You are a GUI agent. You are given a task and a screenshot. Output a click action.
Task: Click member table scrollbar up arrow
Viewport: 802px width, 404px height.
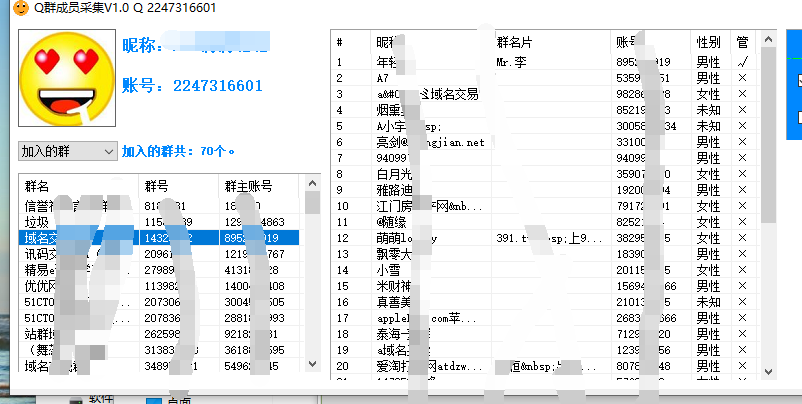point(768,39)
